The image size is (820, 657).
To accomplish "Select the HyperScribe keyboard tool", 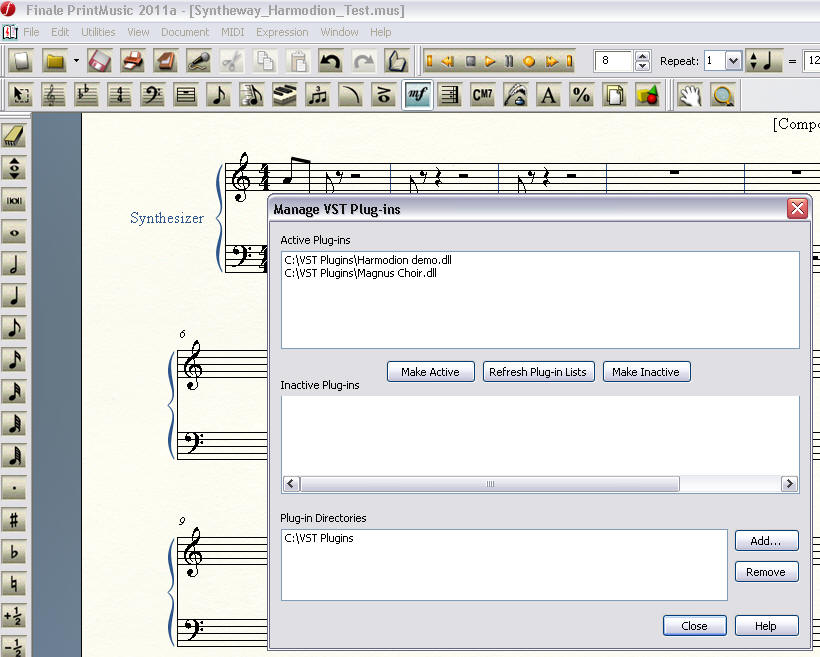I will tap(284, 95).
